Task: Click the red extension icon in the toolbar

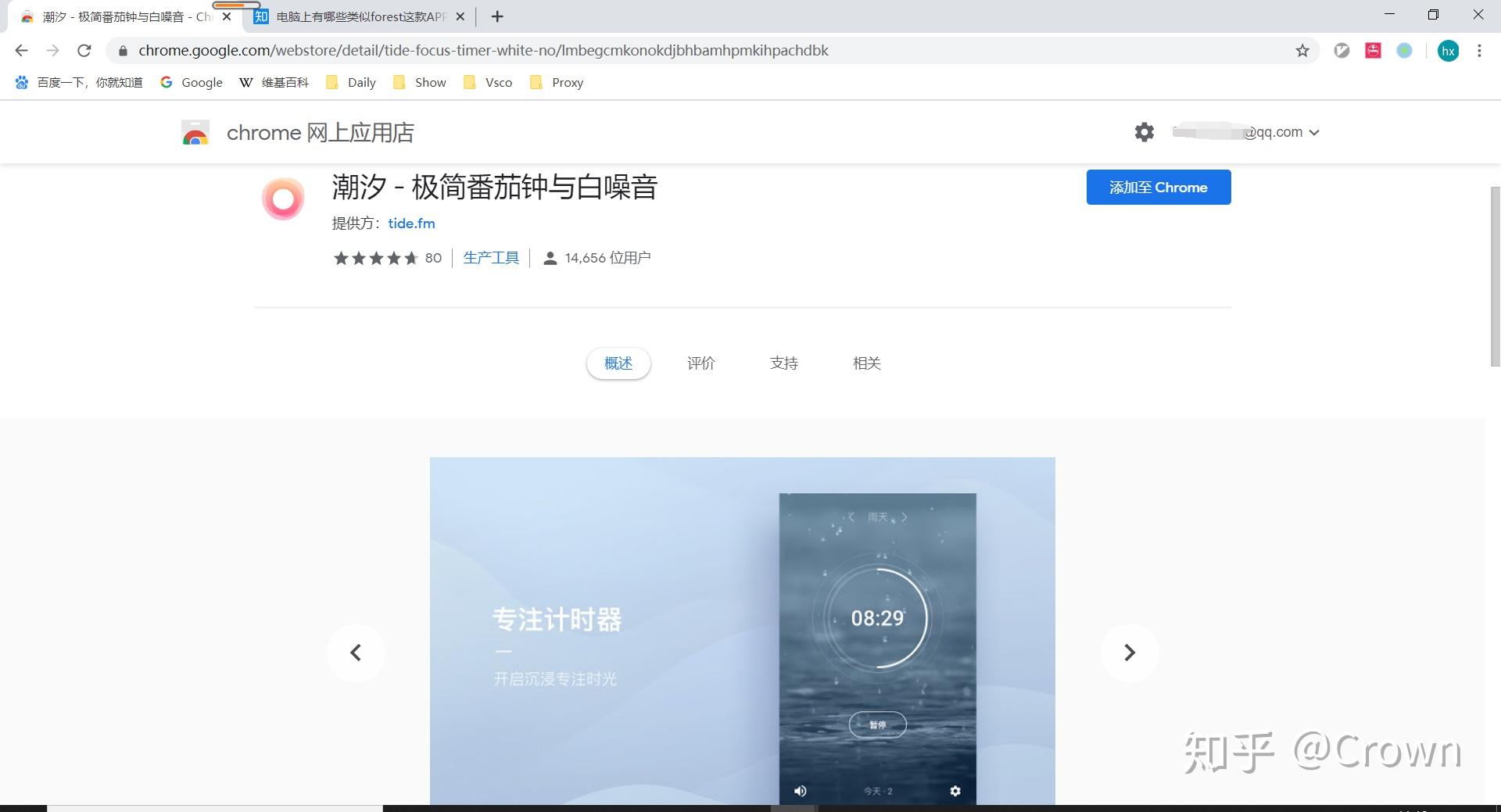Action: pyautogui.click(x=1373, y=50)
